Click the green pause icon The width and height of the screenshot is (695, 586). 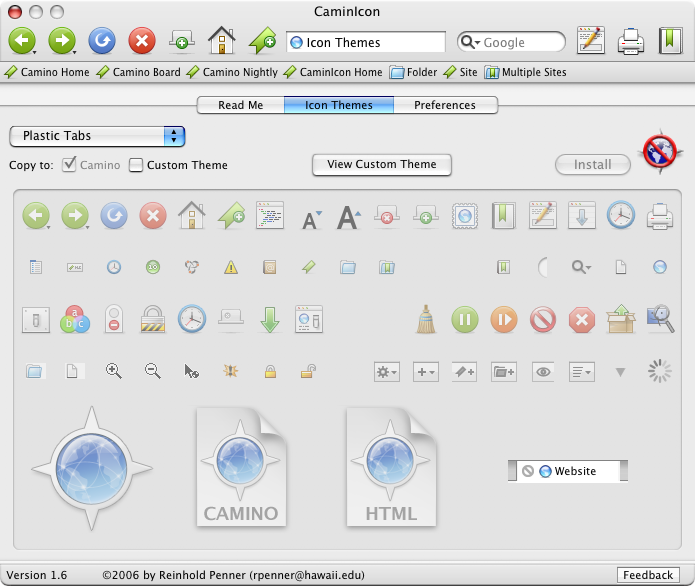click(x=465, y=320)
